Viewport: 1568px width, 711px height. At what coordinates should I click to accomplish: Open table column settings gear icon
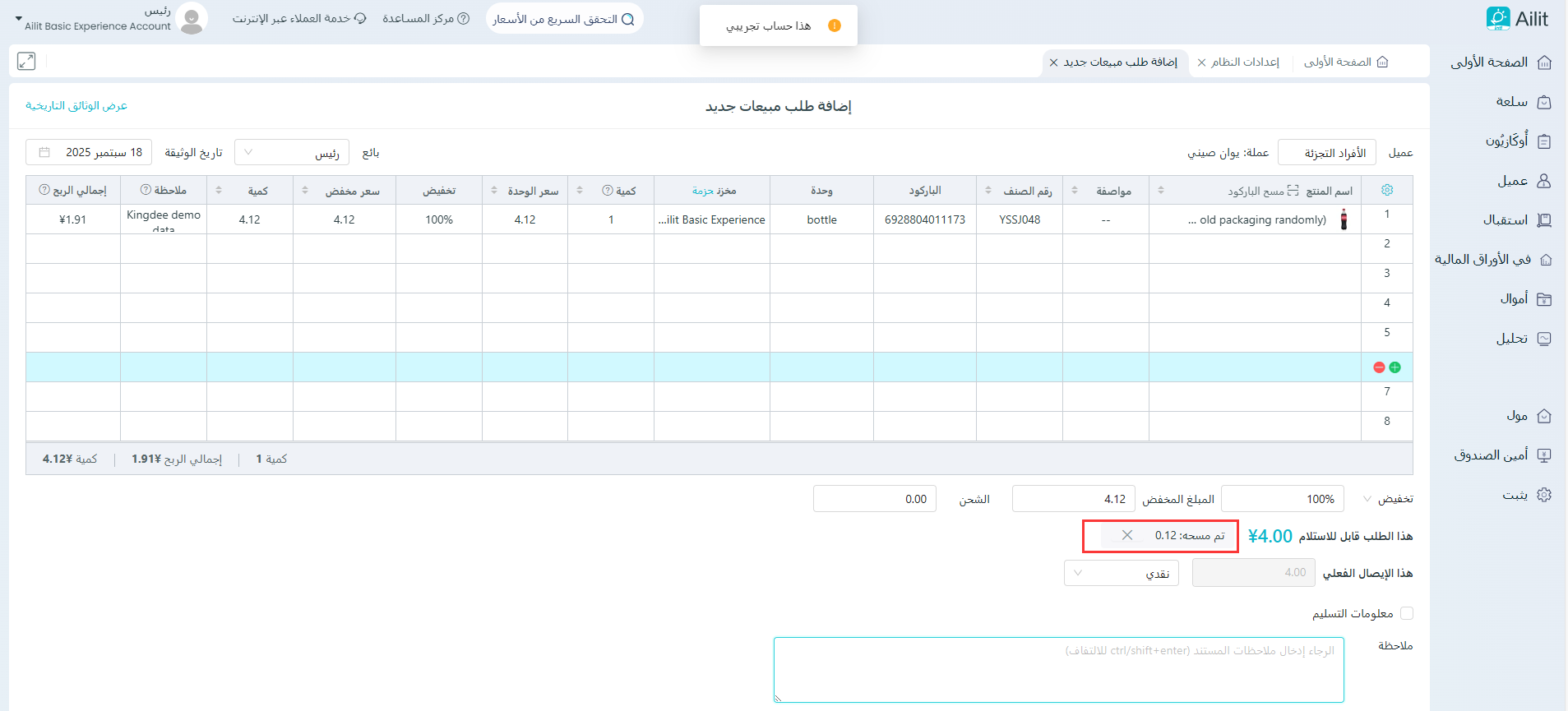pos(1387,190)
